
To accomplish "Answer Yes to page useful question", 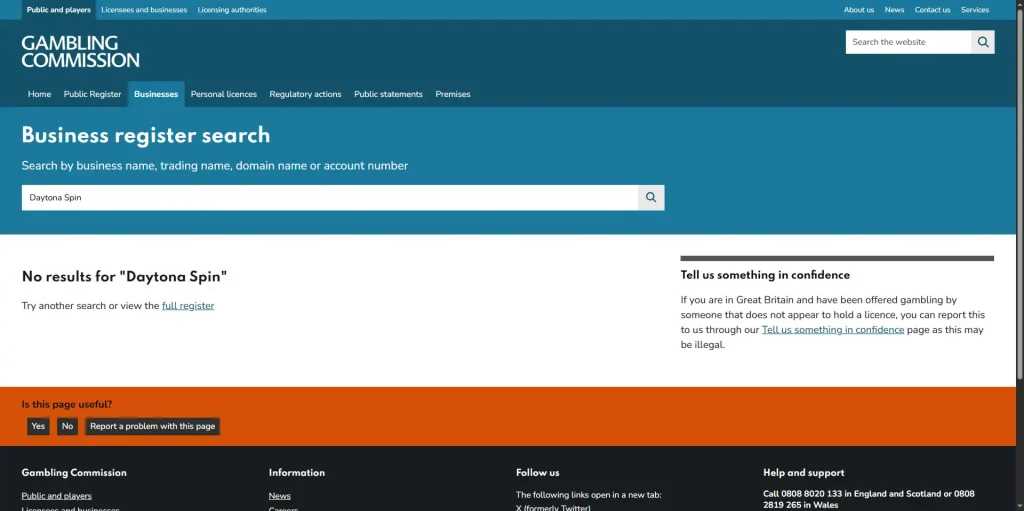I will click(38, 426).
